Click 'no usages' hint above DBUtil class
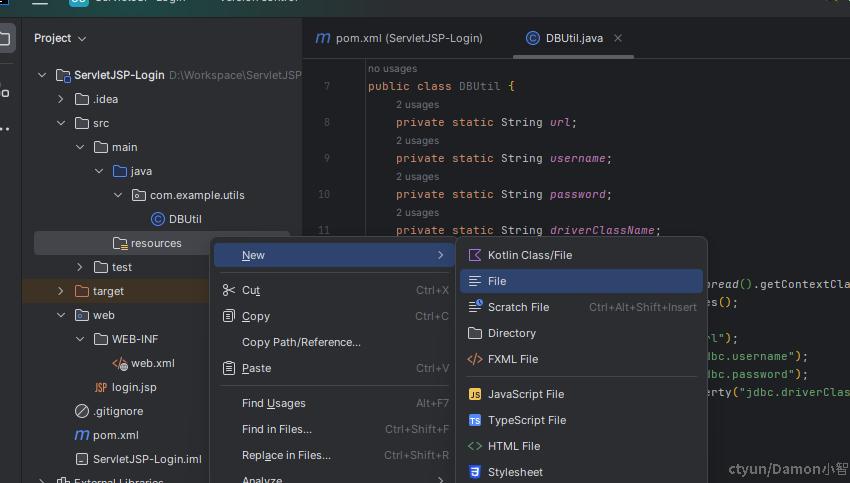 [x=392, y=69]
